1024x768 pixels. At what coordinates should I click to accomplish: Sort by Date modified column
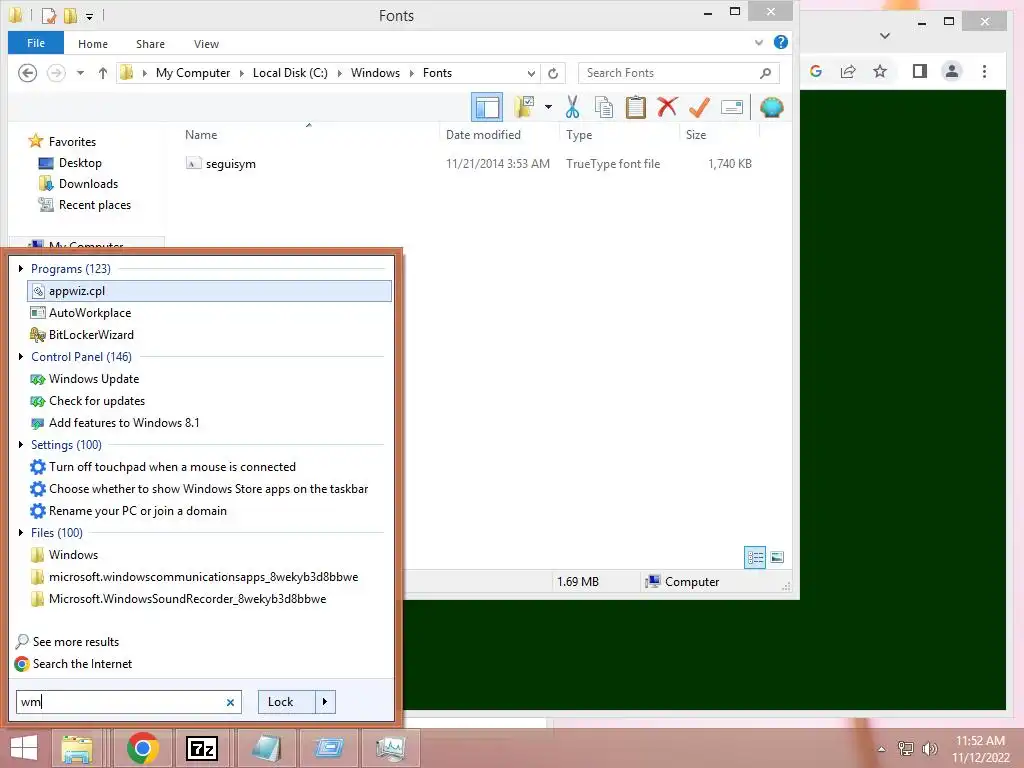[x=483, y=135]
